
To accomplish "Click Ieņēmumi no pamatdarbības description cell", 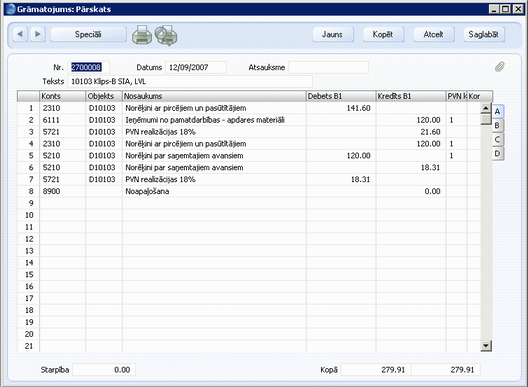I will pos(214,120).
